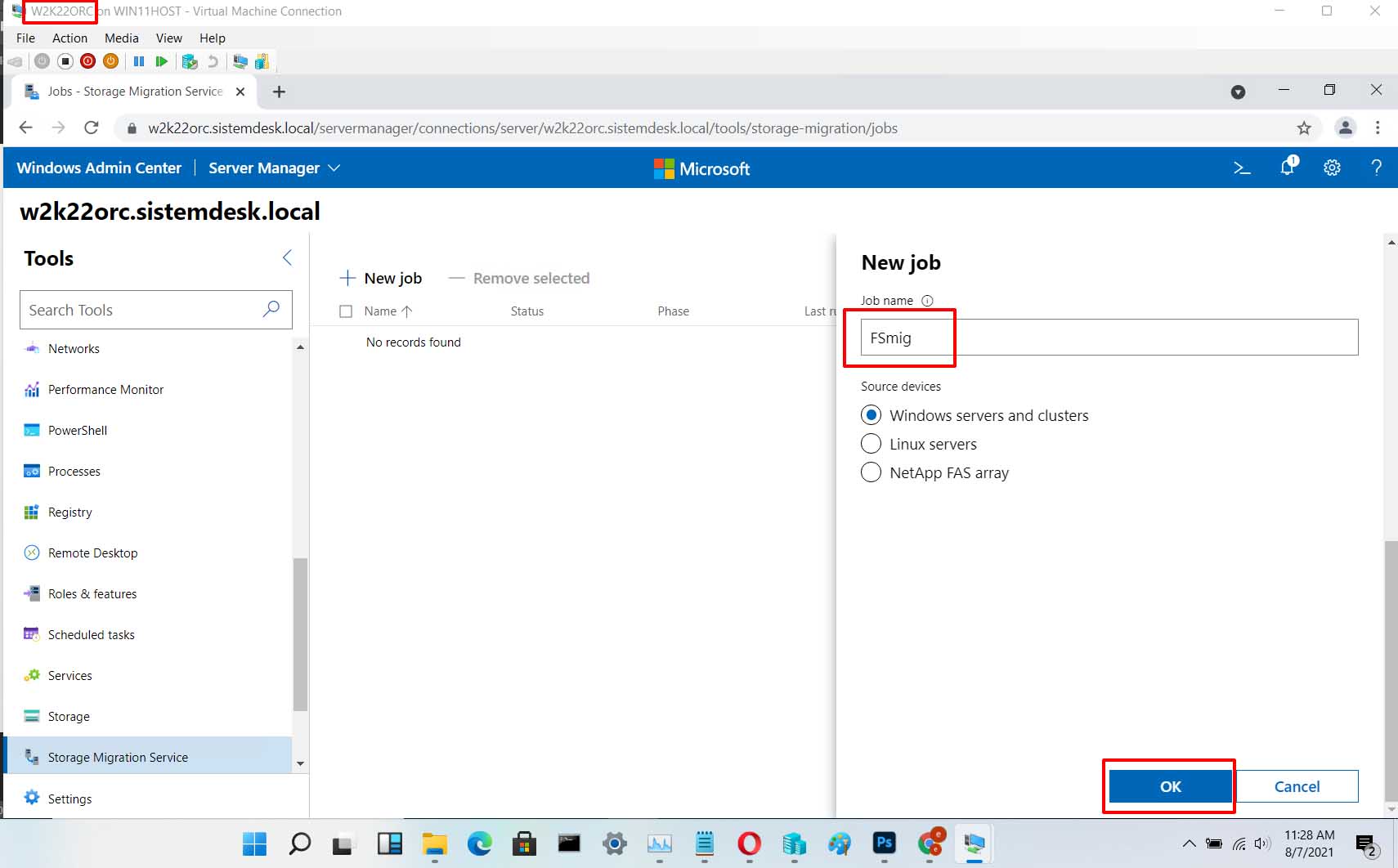The width and height of the screenshot is (1398, 868).
Task: Click the Tools list scrollbar thumb
Action: coord(300,634)
